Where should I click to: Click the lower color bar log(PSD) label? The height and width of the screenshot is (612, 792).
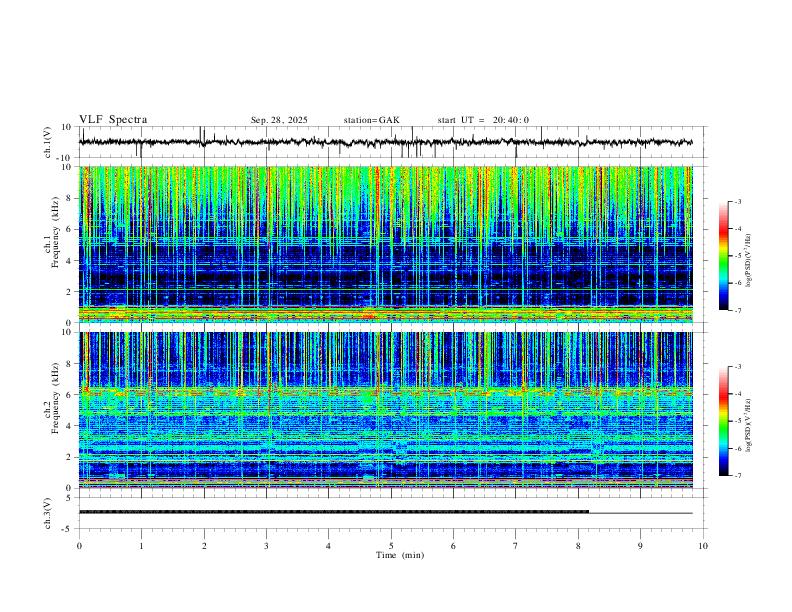pyautogui.click(x=749, y=426)
